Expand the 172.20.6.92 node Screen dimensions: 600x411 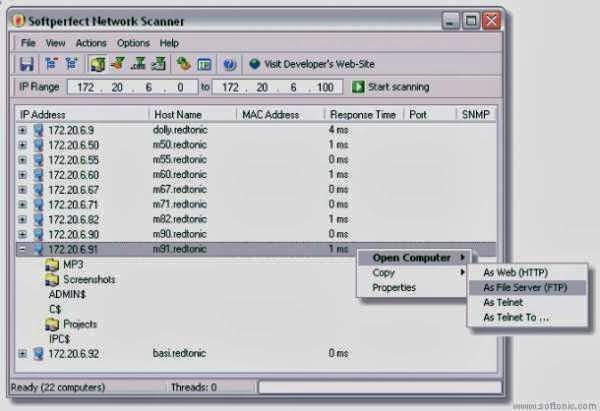tap(23, 354)
